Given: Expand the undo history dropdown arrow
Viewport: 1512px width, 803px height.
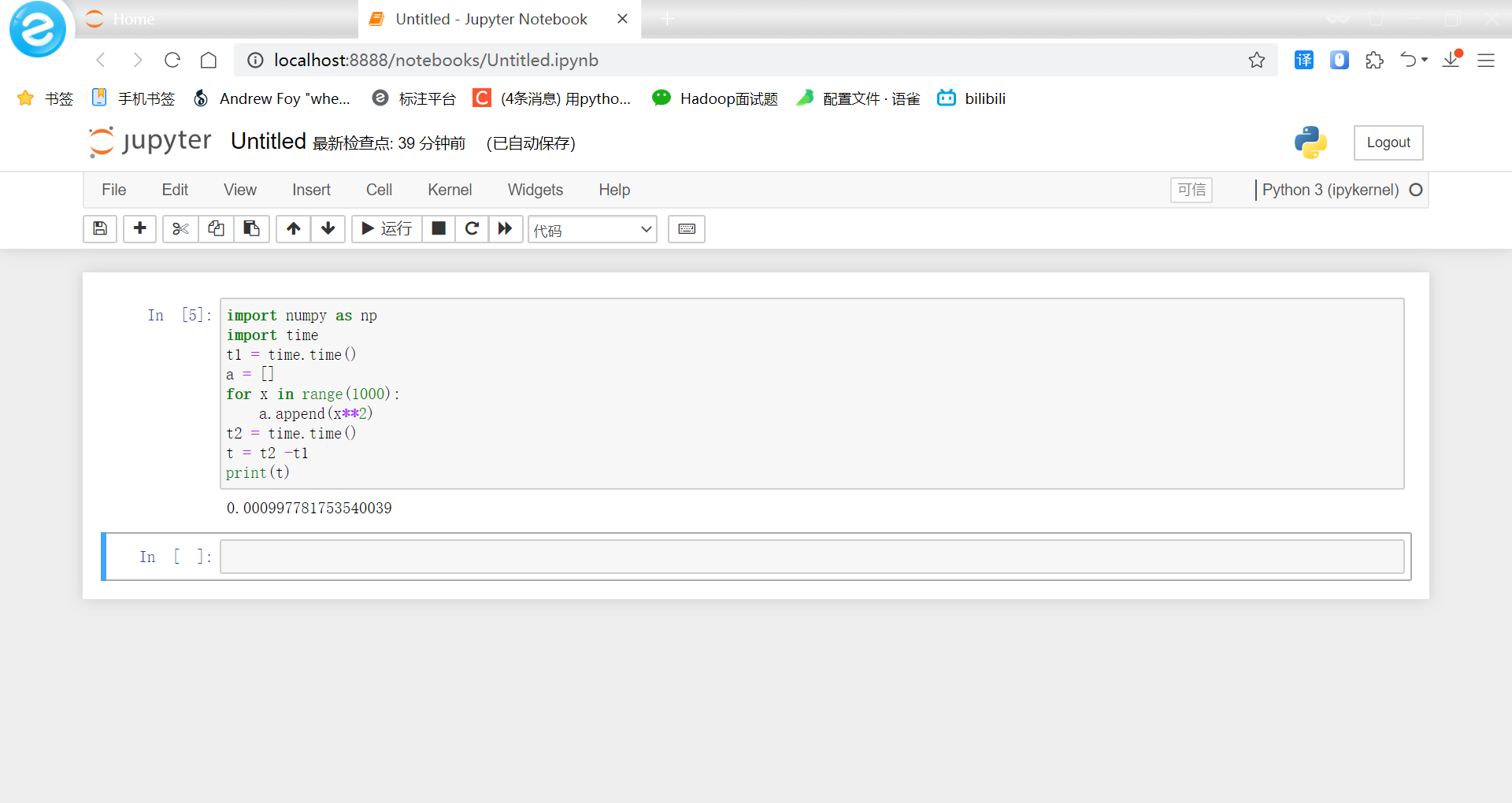Looking at the screenshot, I should pyautogui.click(x=1424, y=60).
